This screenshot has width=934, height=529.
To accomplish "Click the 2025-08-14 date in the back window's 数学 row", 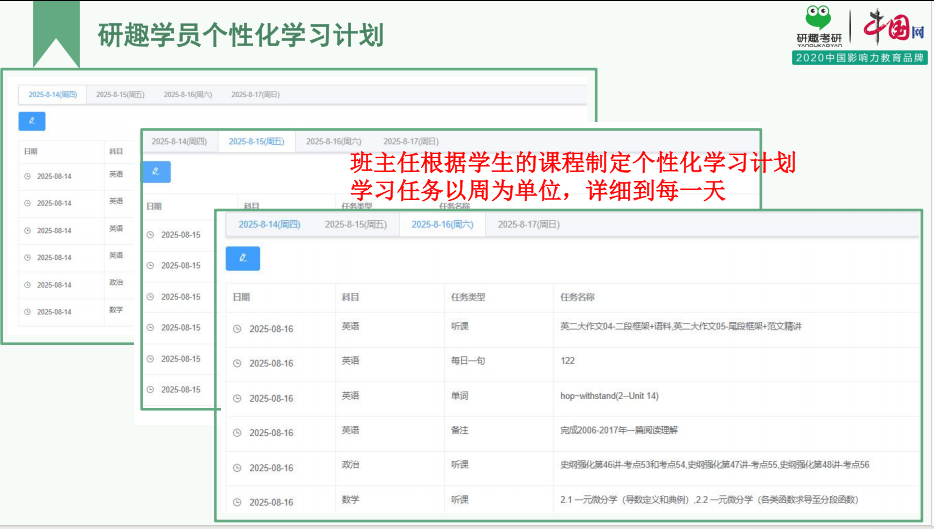I will pos(54,312).
